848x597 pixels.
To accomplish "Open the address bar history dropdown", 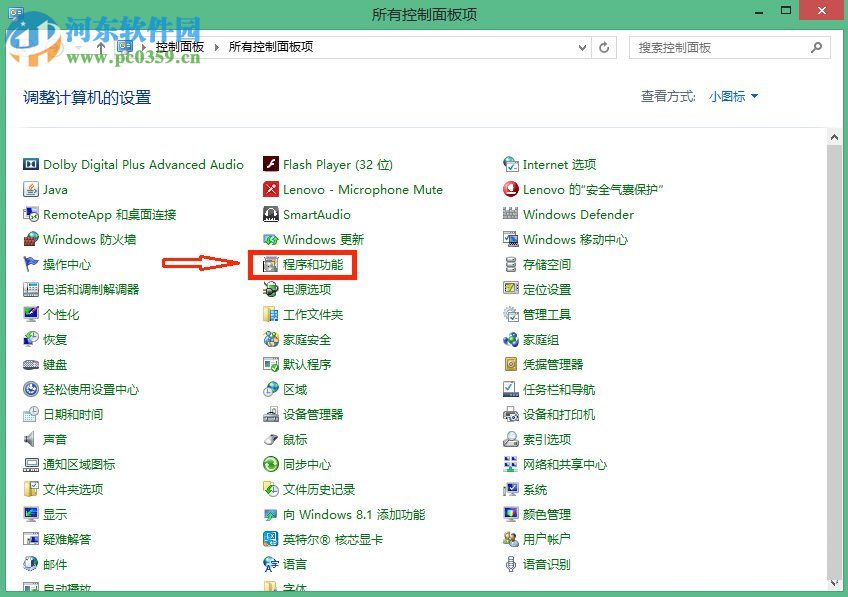I will coord(582,47).
